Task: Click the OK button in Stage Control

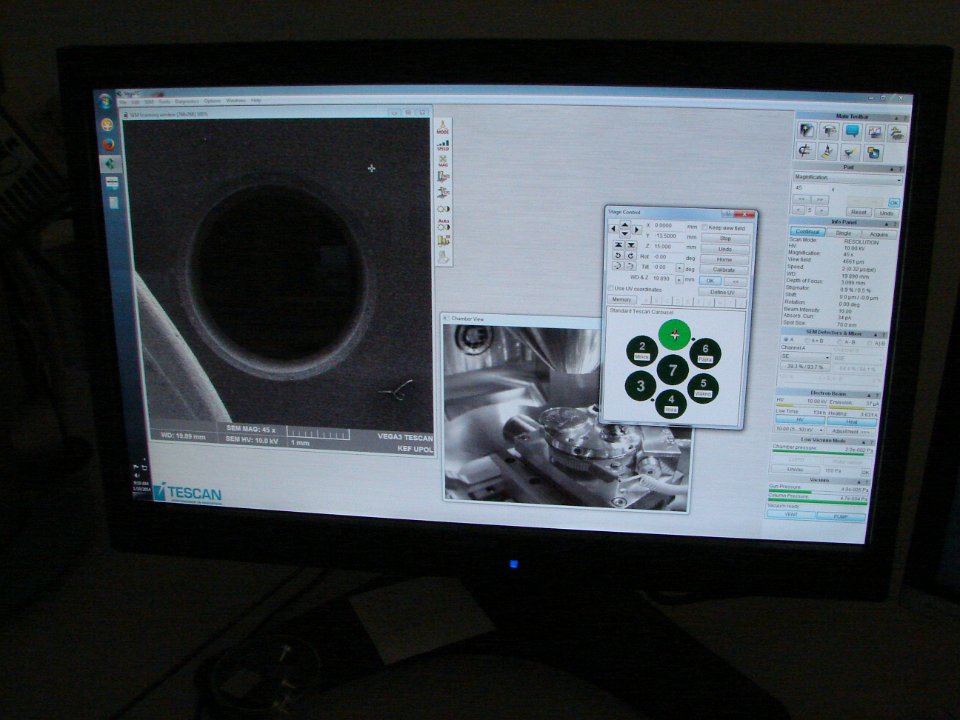Action: (x=710, y=280)
